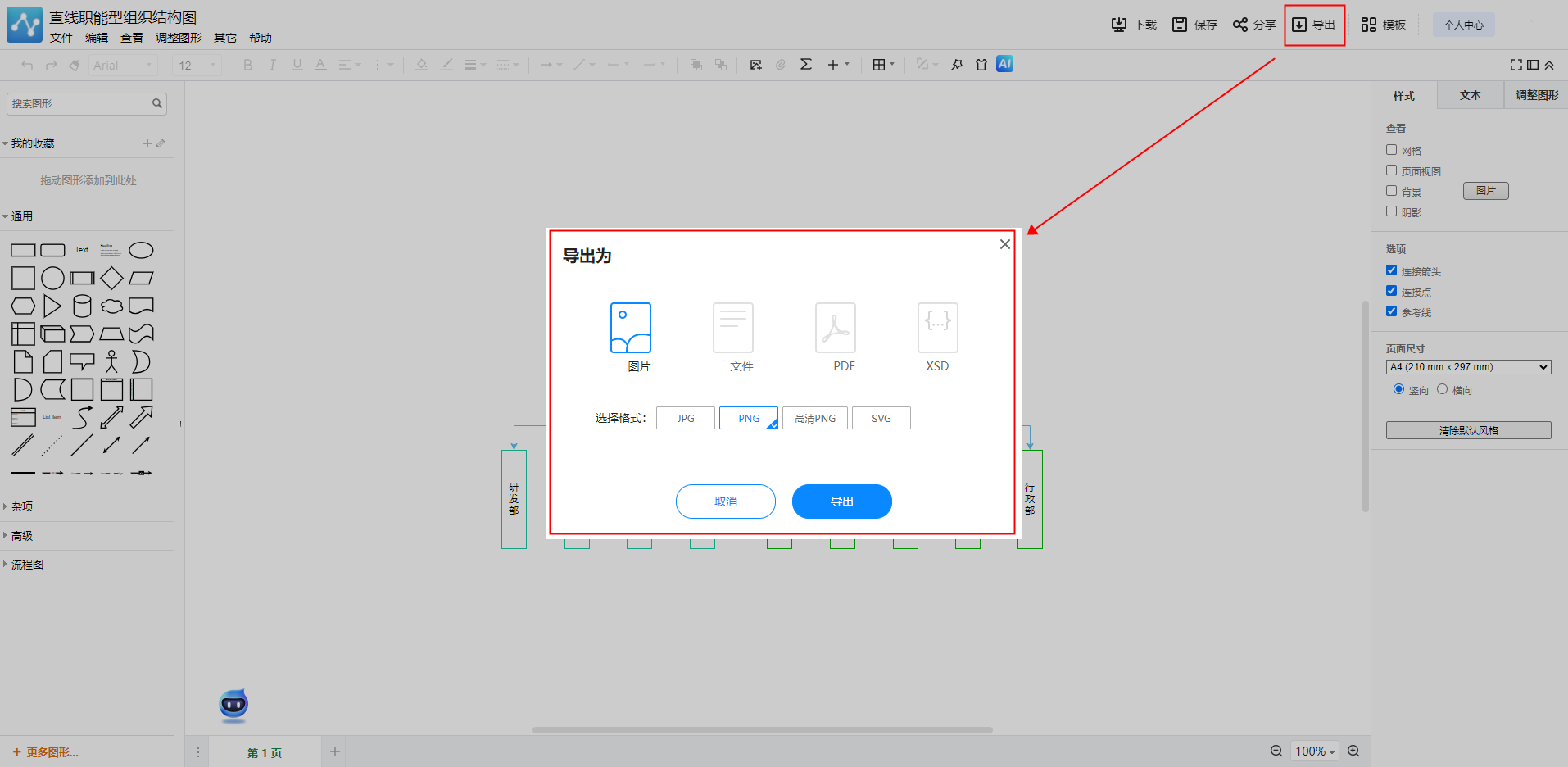Open the 分享 share icon
This screenshot has height=767, width=1568.
[x=1240, y=25]
